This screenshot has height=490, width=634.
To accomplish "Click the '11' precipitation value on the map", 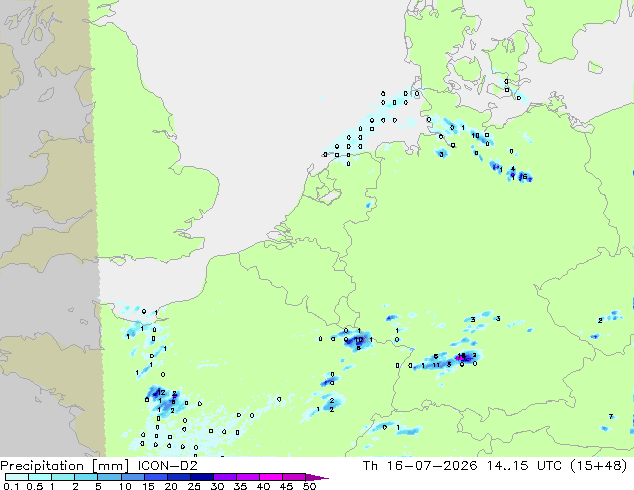I will click(x=436, y=365).
